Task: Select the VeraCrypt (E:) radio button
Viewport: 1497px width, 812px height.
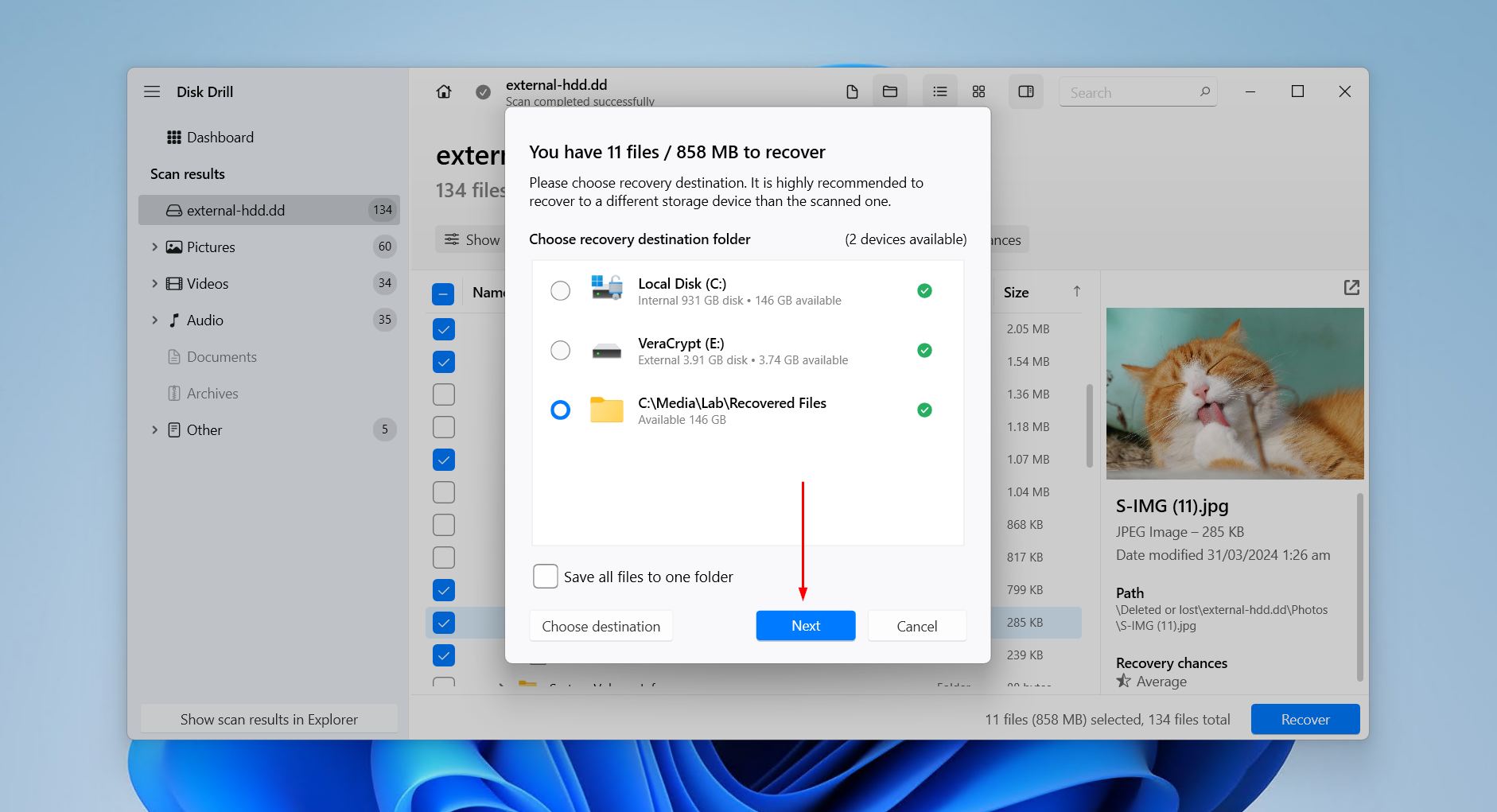Action: (560, 350)
